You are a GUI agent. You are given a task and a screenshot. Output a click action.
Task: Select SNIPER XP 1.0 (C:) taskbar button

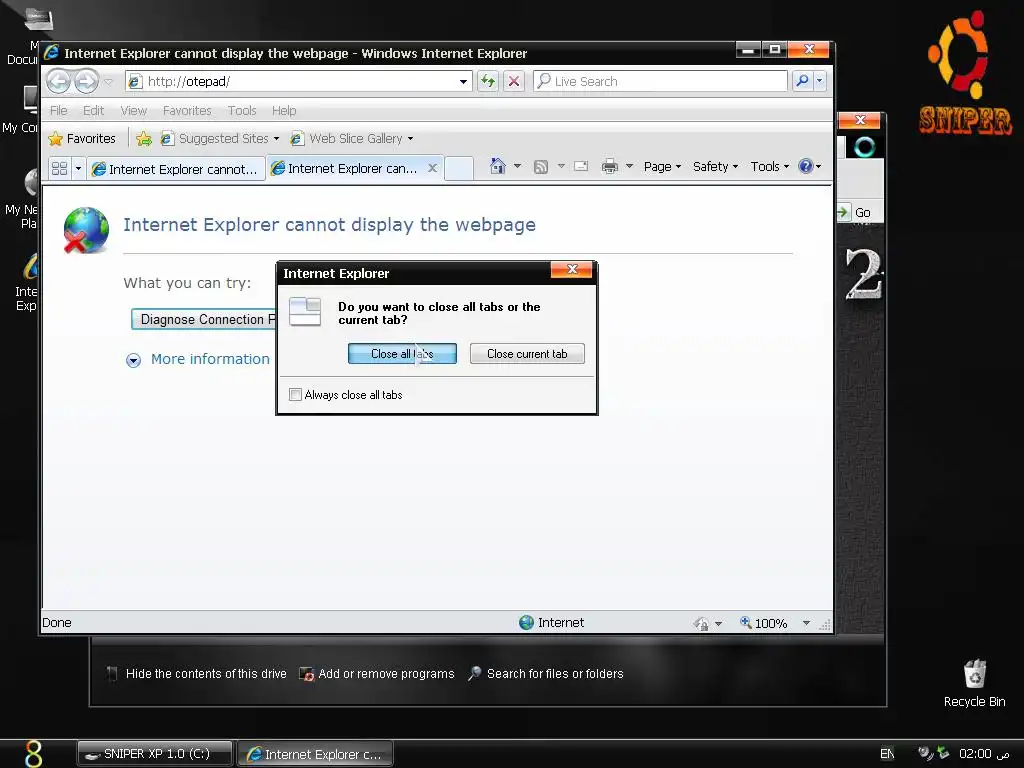pos(155,754)
